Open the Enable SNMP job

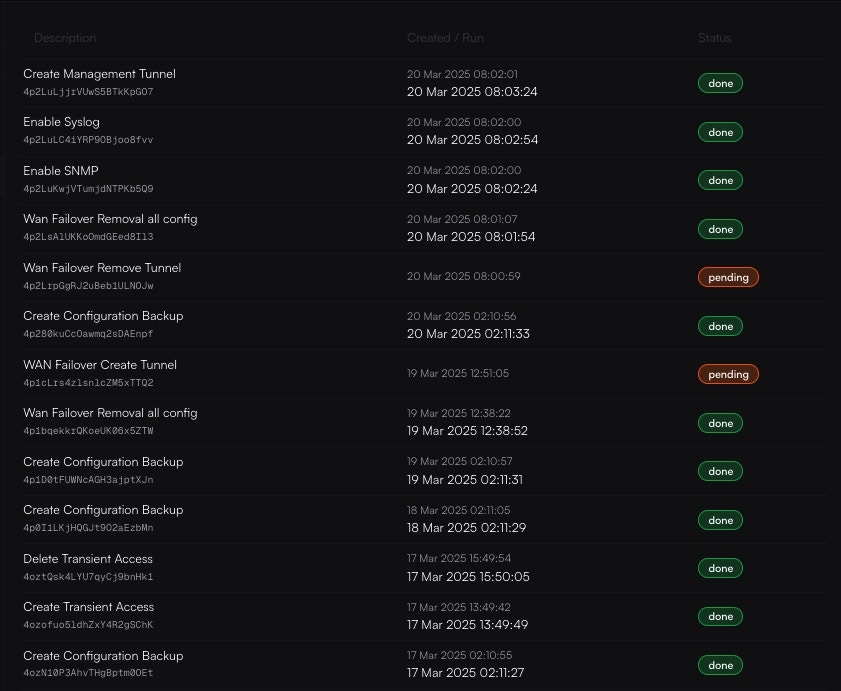tap(61, 171)
